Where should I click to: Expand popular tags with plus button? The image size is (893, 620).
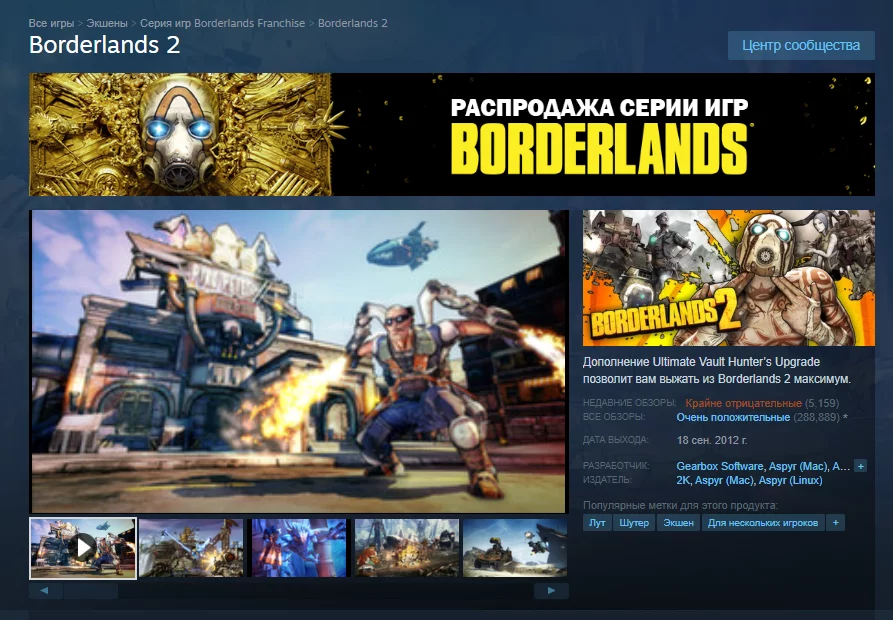tap(835, 523)
